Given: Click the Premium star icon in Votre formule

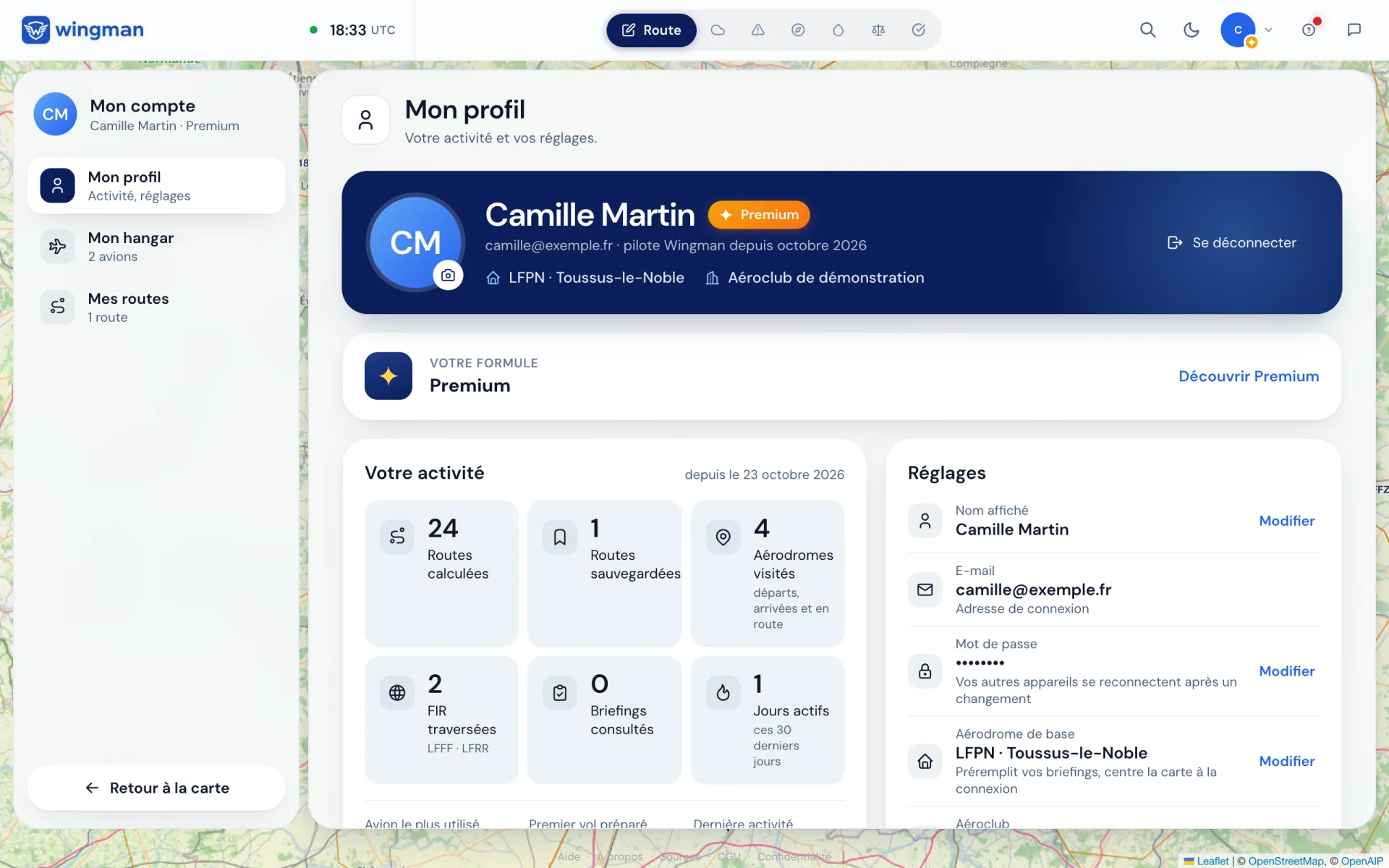Looking at the screenshot, I should point(388,376).
